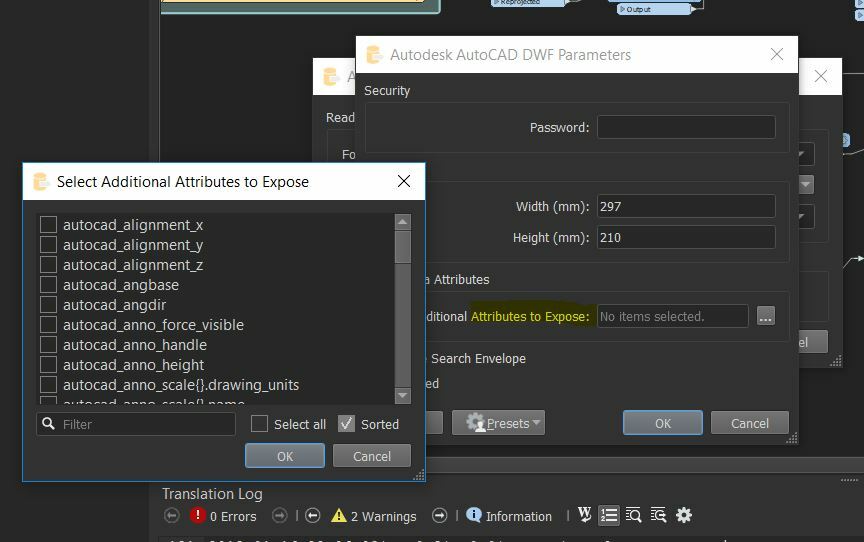
Task: Cancel the DWF Parameters dialog
Action: coord(750,423)
